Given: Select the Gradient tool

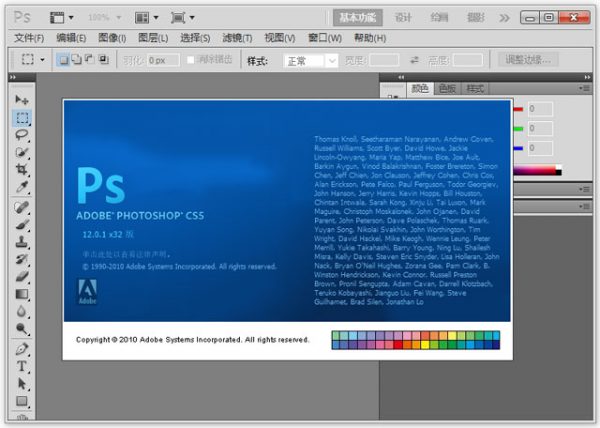Looking at the screenshot, I should [22, 294].
